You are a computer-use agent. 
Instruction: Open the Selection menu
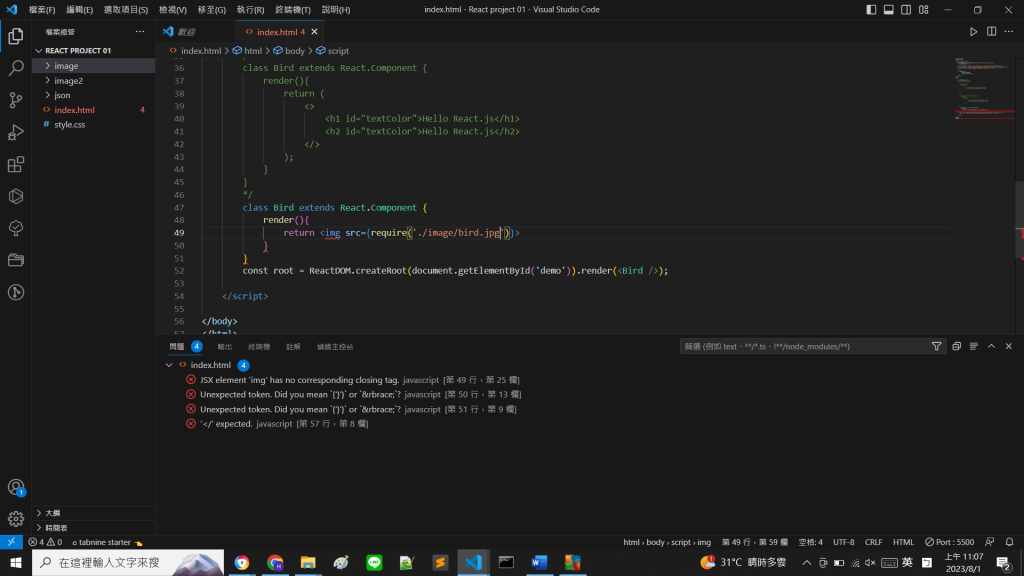point(125,10)
